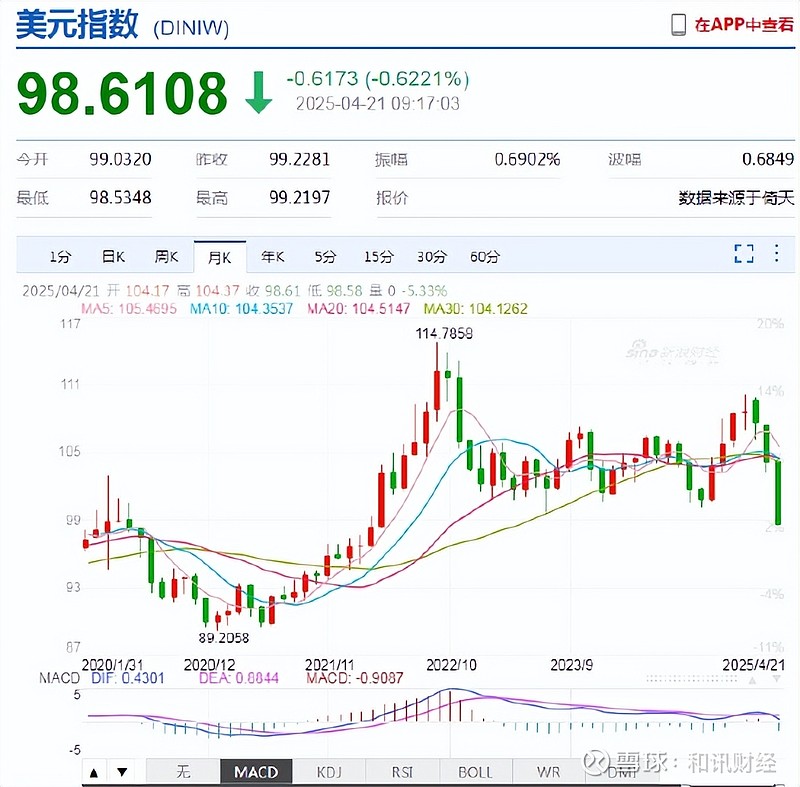This screenshot has height=787, width=800.
Task: Click the fullscreen chart icon
Action: click(x=743, y=254)
